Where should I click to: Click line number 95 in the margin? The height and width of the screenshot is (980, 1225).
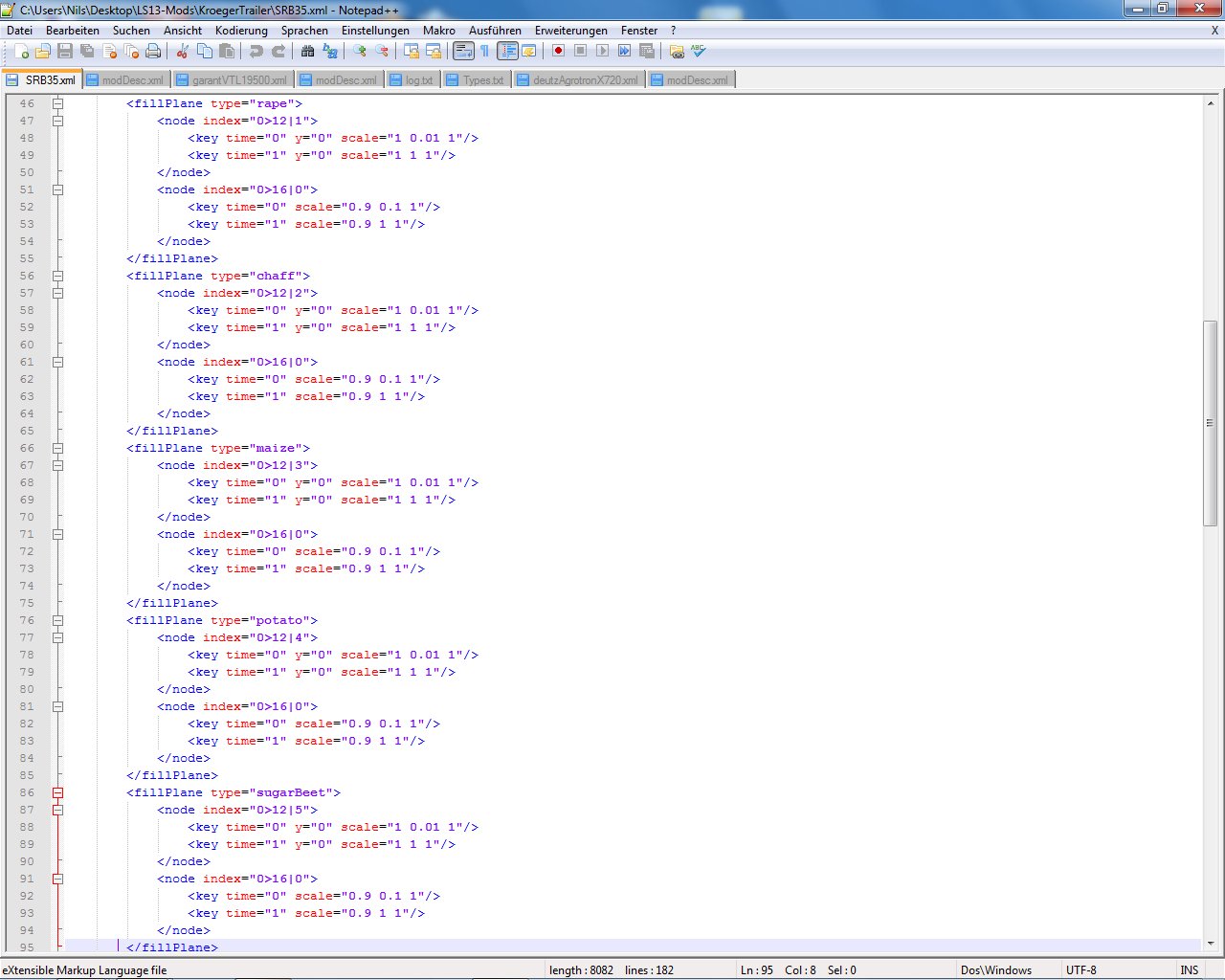(x=27, y=947)
